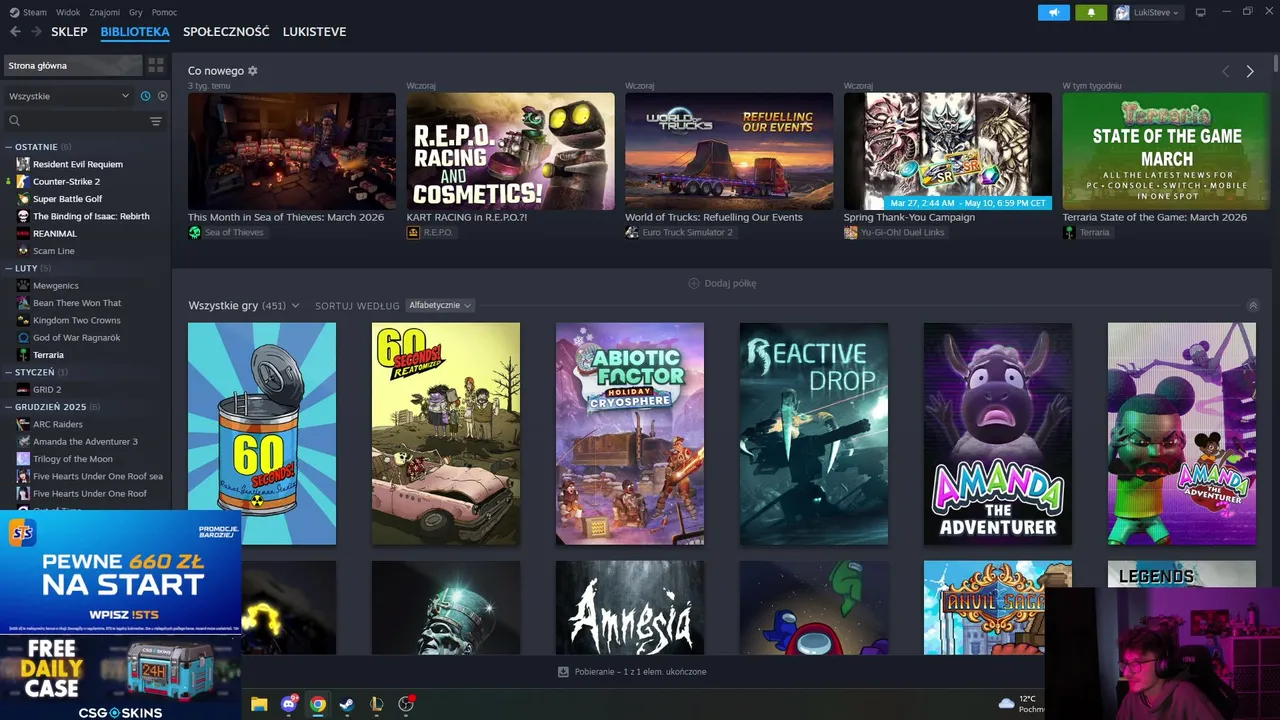Select Resident Evil Requiem in sidebar
Viewport: 1280px width, 720px height.
(78, 164)
